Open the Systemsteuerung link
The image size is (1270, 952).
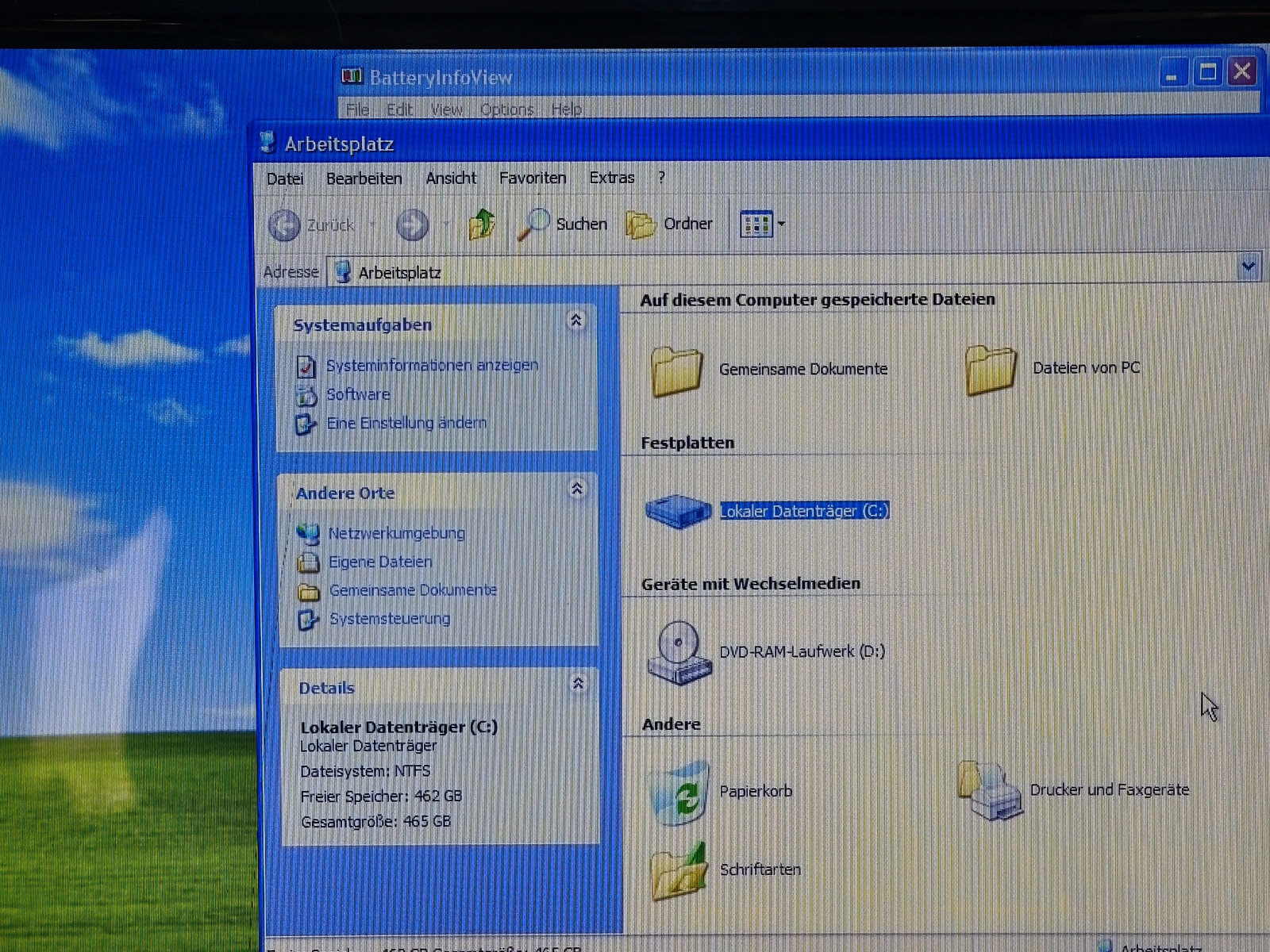tap(389, 619)
